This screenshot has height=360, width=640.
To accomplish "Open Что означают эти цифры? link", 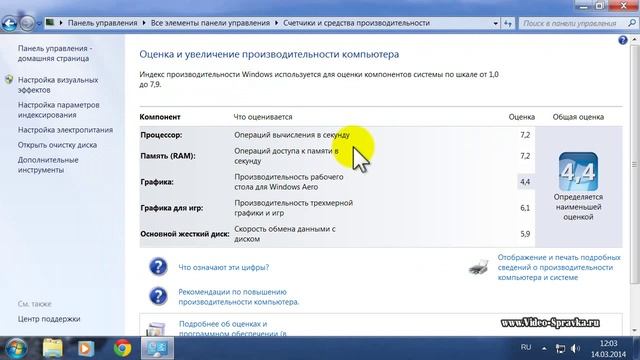I will 224,267.
